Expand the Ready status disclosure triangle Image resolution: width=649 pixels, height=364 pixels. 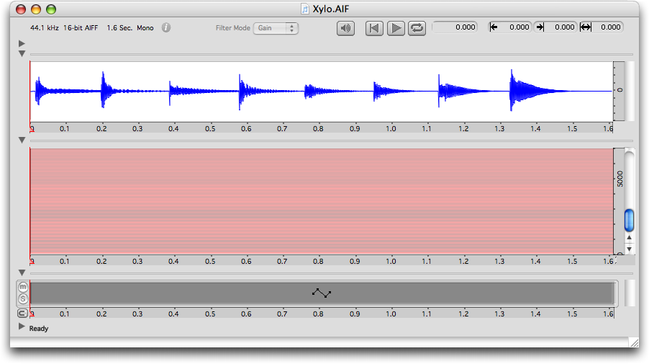(x=22, y=326)
